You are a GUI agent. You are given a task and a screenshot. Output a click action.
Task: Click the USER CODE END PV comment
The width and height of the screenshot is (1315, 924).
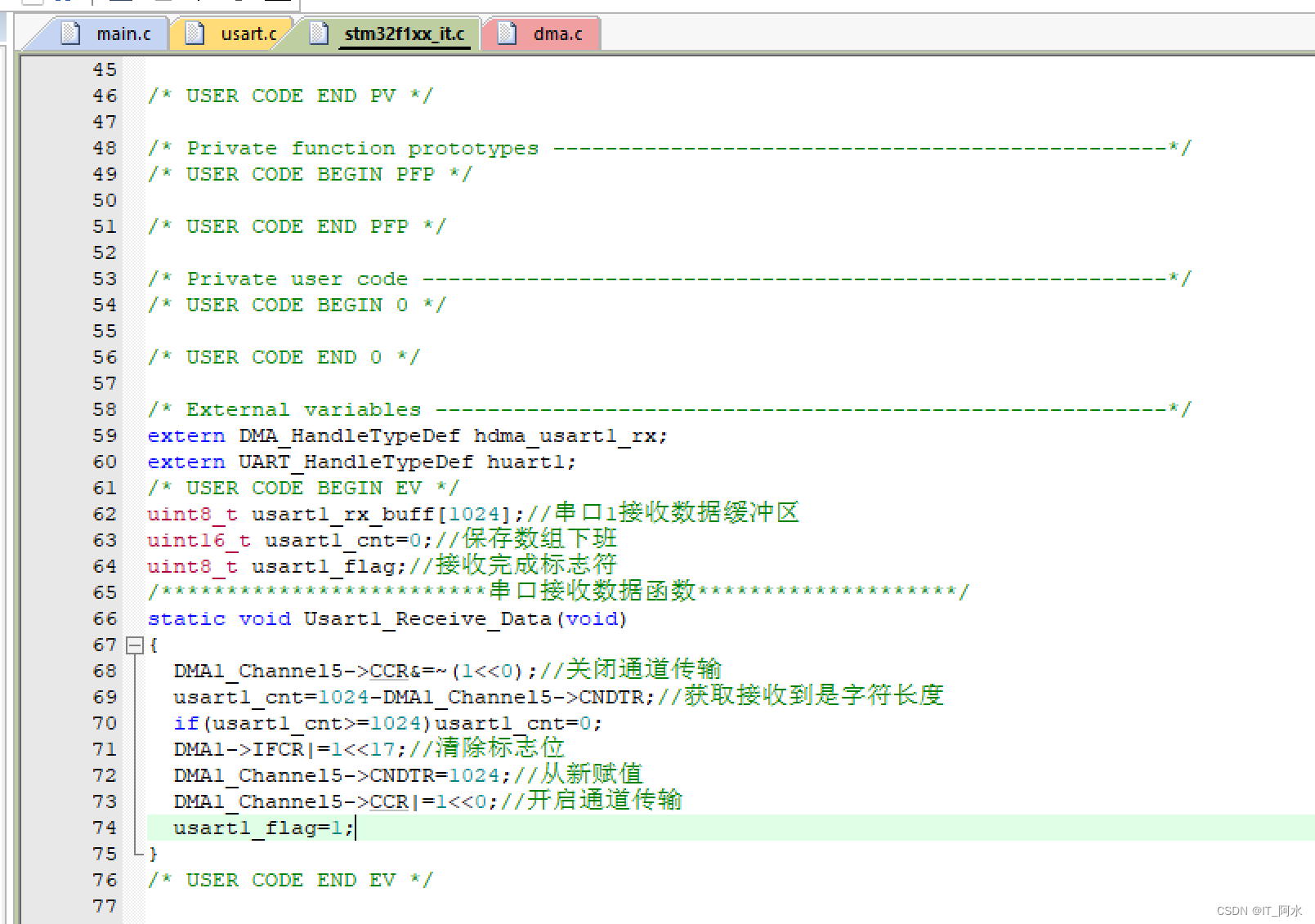pos(290,96)
